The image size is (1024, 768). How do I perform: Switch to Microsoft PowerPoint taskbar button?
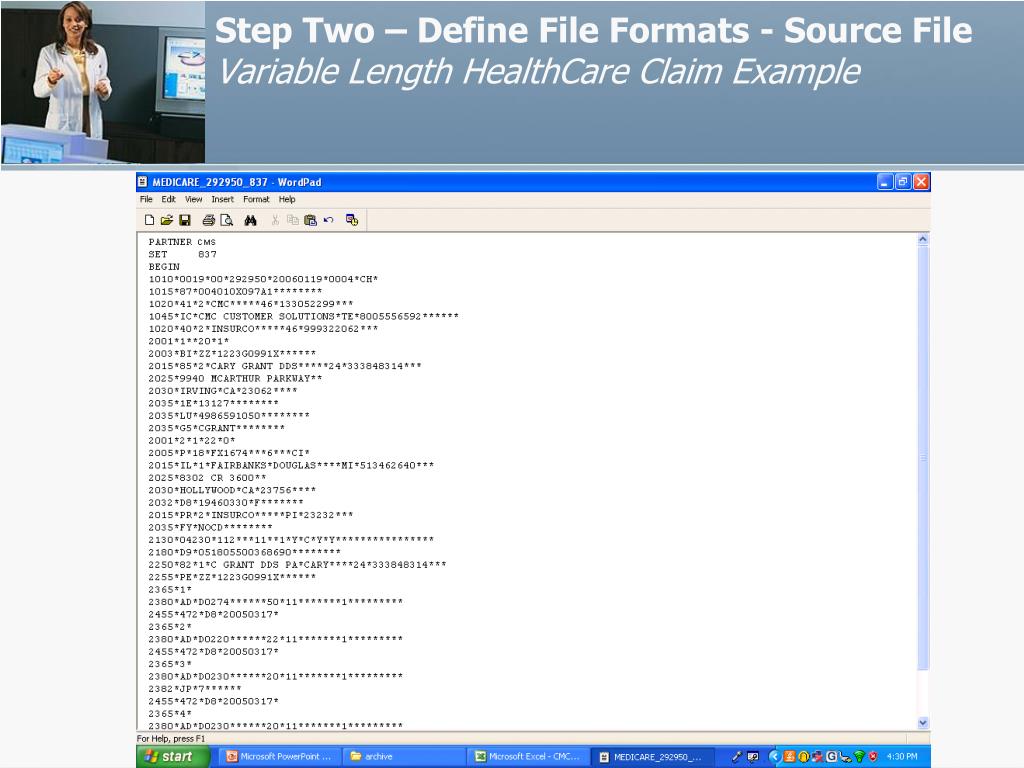click(278, 756)
